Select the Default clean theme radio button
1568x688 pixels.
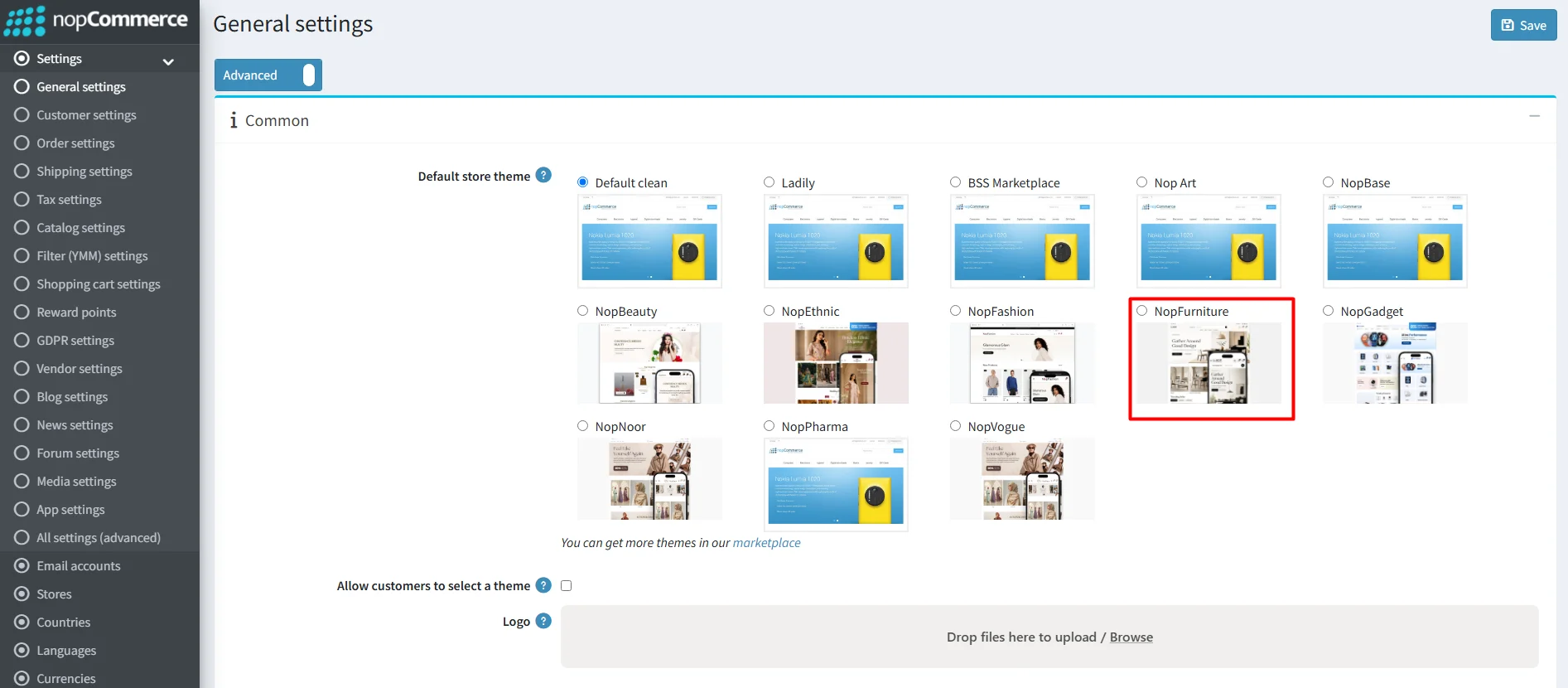point(583,182)
